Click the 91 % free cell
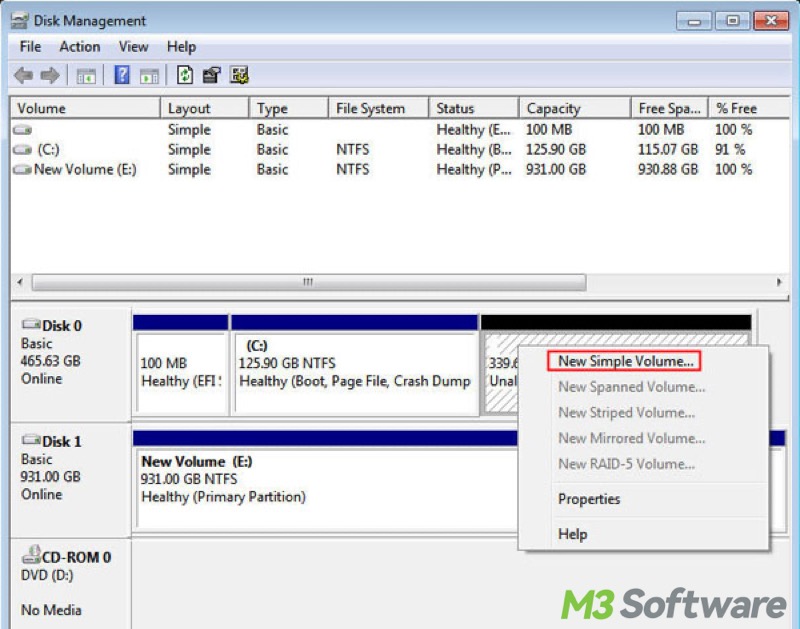The width and height of the screenshot is (800, 629). click(730, 149)
